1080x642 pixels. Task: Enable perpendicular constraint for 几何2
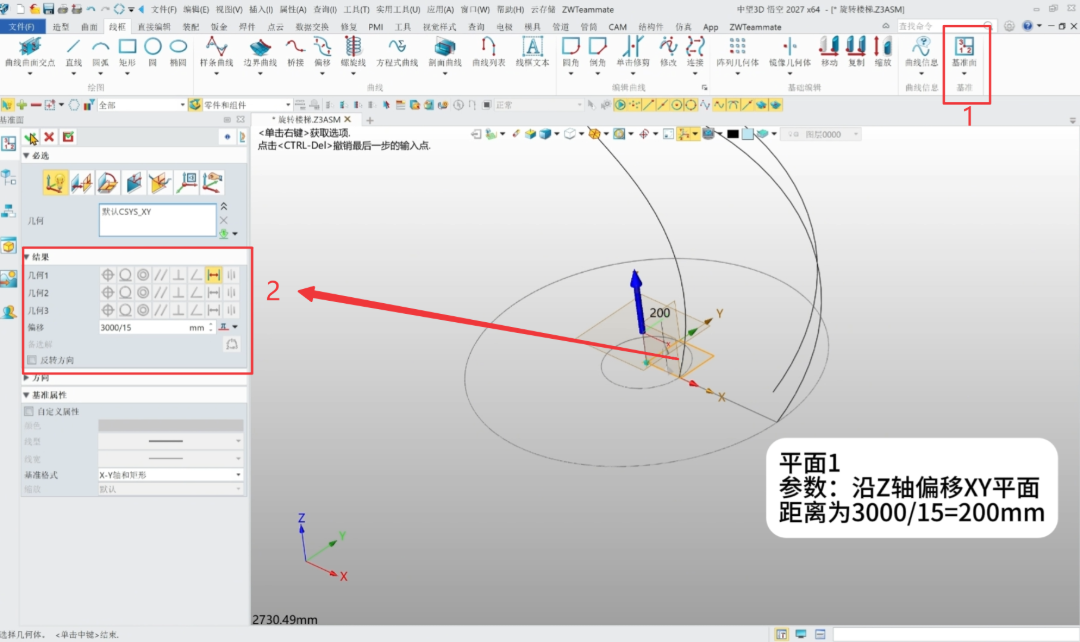coord(178,293)
